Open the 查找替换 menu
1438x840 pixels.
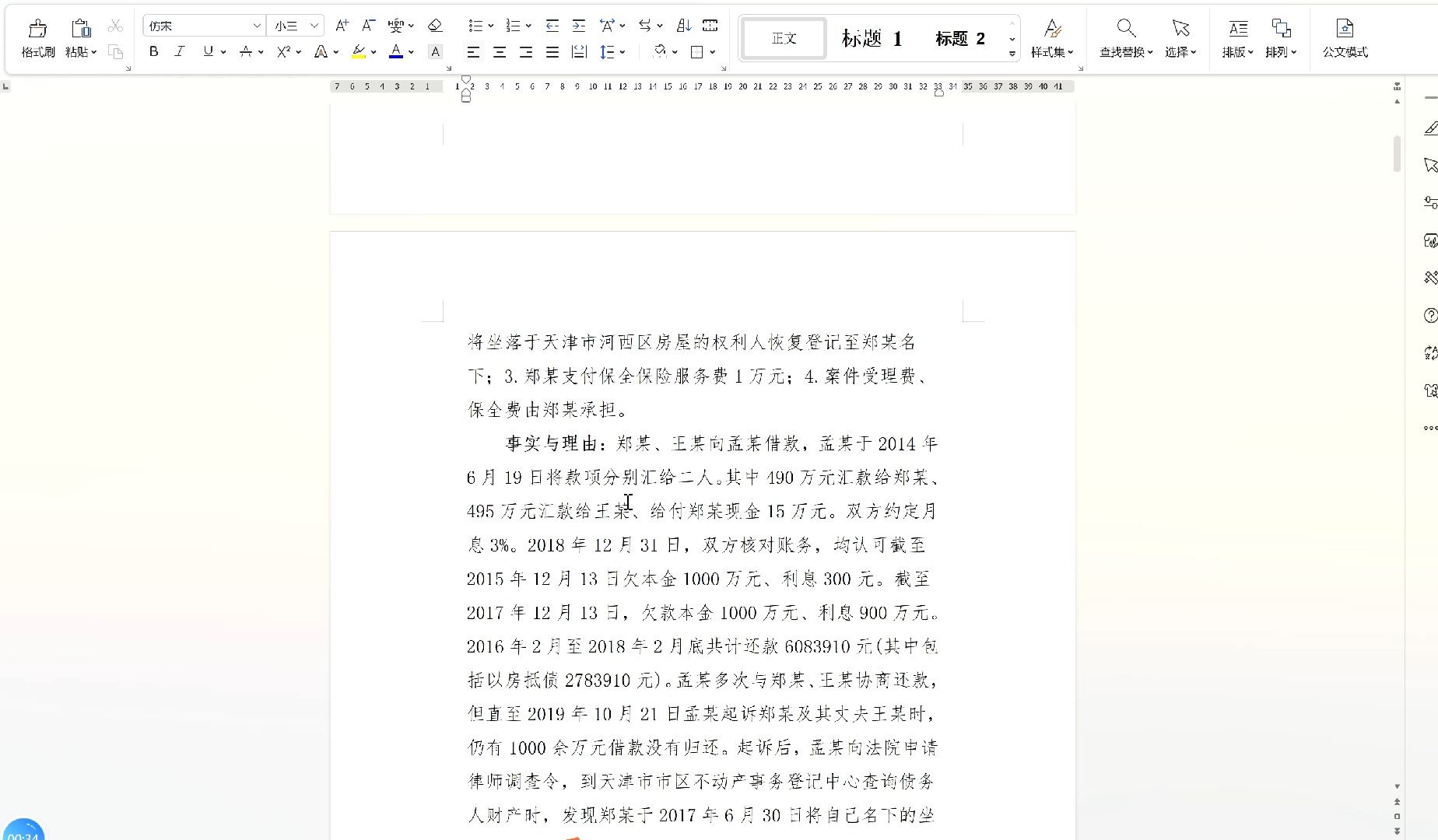pos(1126,52)
